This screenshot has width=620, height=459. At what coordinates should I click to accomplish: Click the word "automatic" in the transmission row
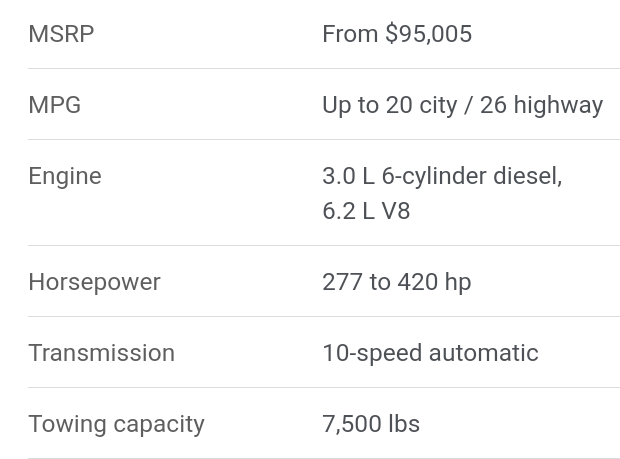point(483,353)
